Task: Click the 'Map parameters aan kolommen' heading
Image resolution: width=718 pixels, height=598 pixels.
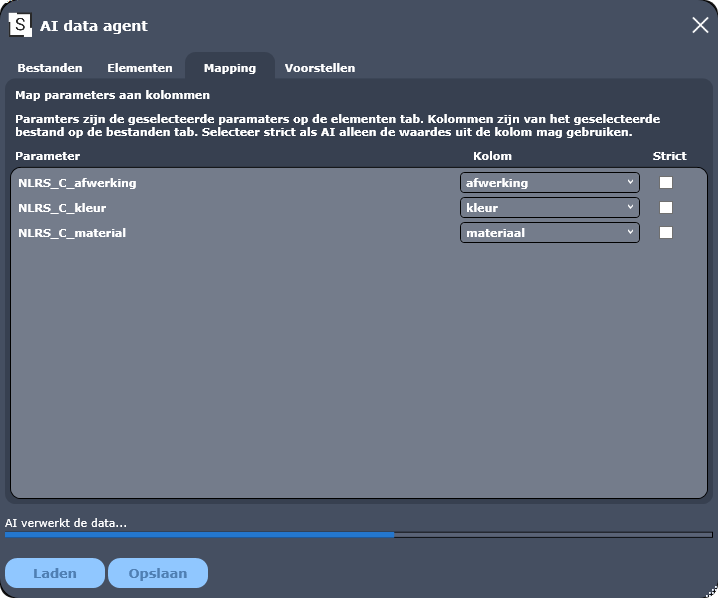Action: (113, 95)
